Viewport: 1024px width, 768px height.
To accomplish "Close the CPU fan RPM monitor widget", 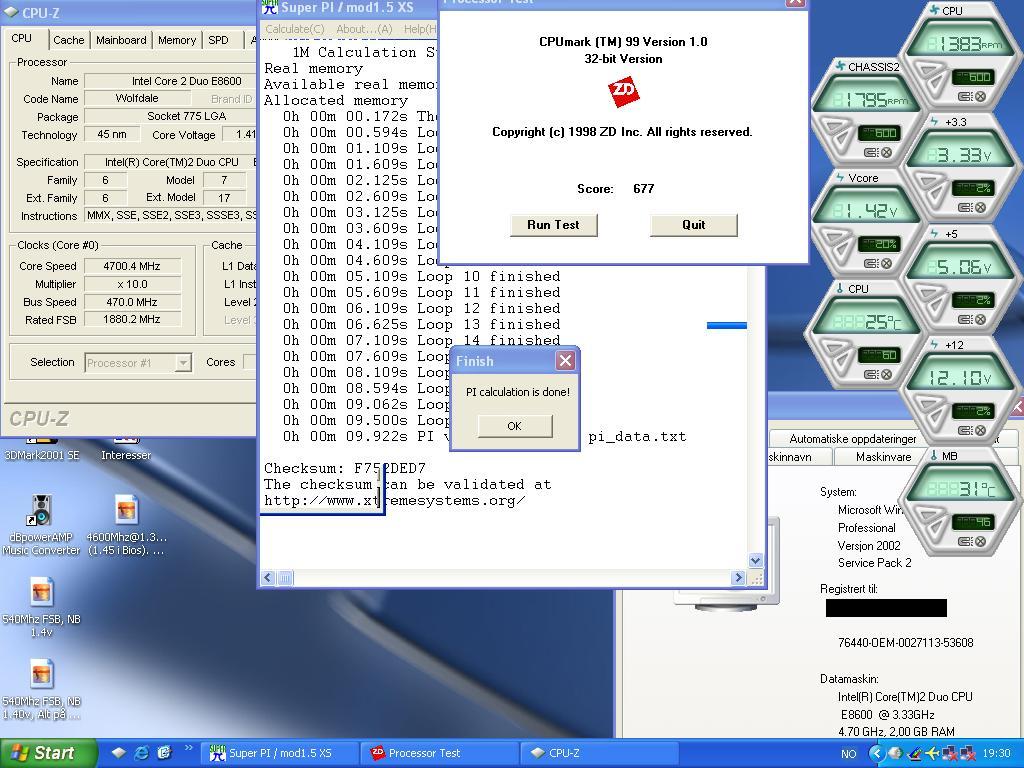I will [981, 97].
